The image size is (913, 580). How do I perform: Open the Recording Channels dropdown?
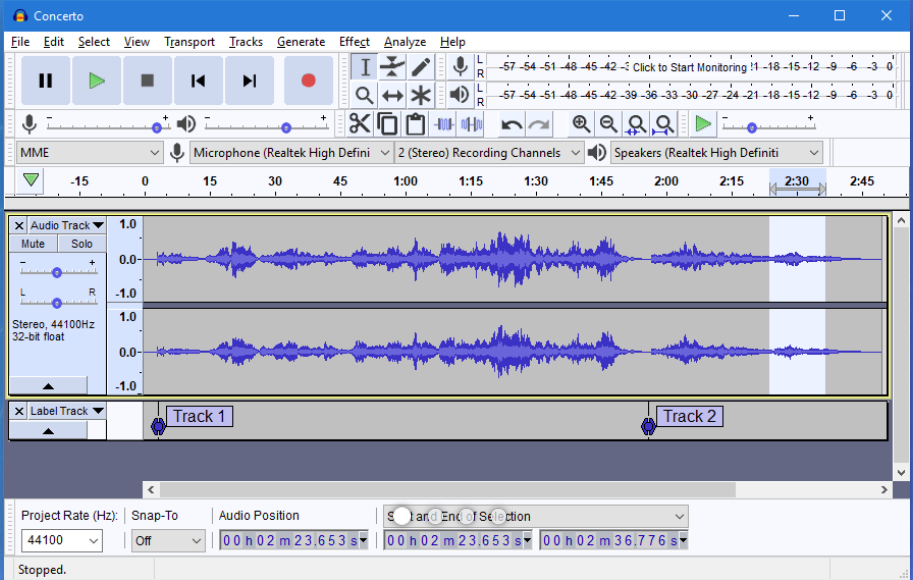489,153
